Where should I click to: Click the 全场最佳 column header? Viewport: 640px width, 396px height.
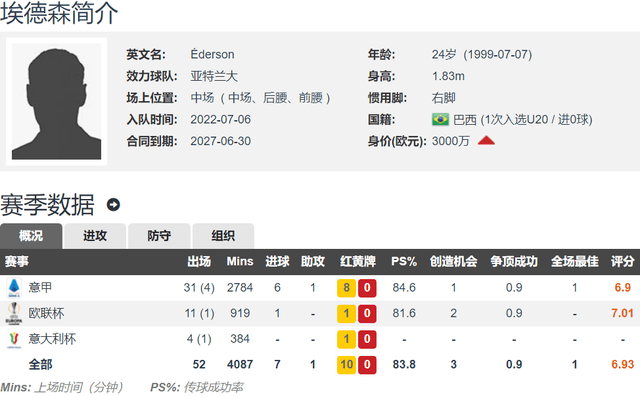point(575,261)
